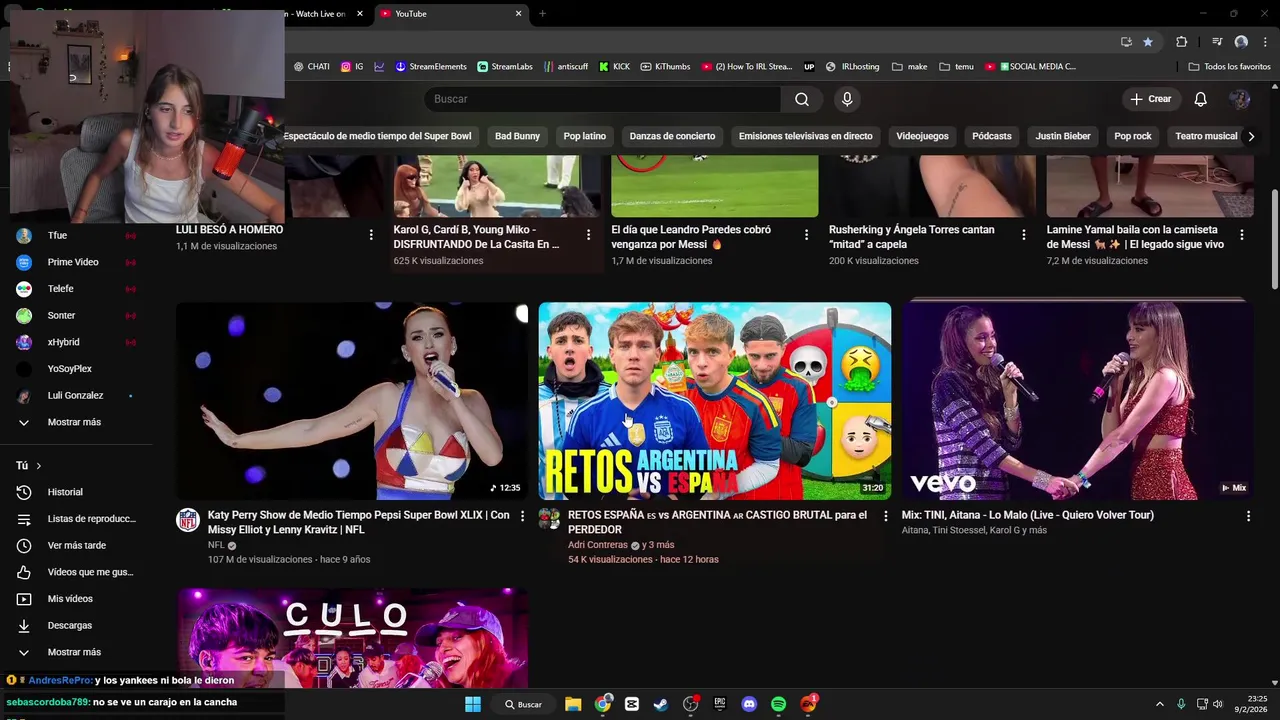Open options for Leandro Paredes video
This screenshot has width=1280, height=720.
tap(806, 235)
